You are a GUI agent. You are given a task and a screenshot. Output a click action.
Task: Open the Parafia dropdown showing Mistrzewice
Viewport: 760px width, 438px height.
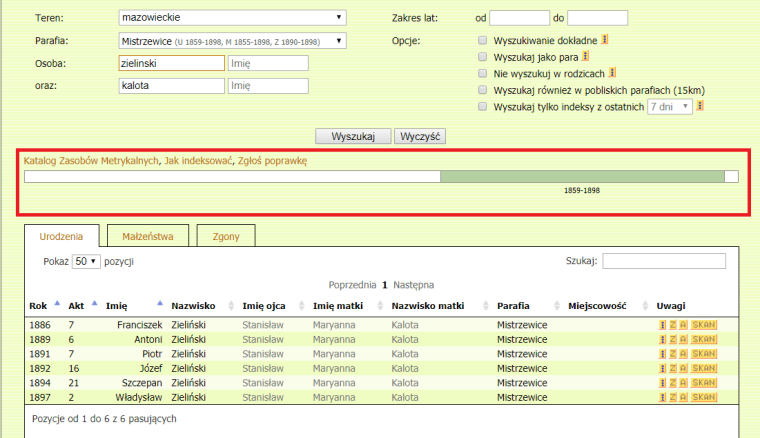[232, 41]
